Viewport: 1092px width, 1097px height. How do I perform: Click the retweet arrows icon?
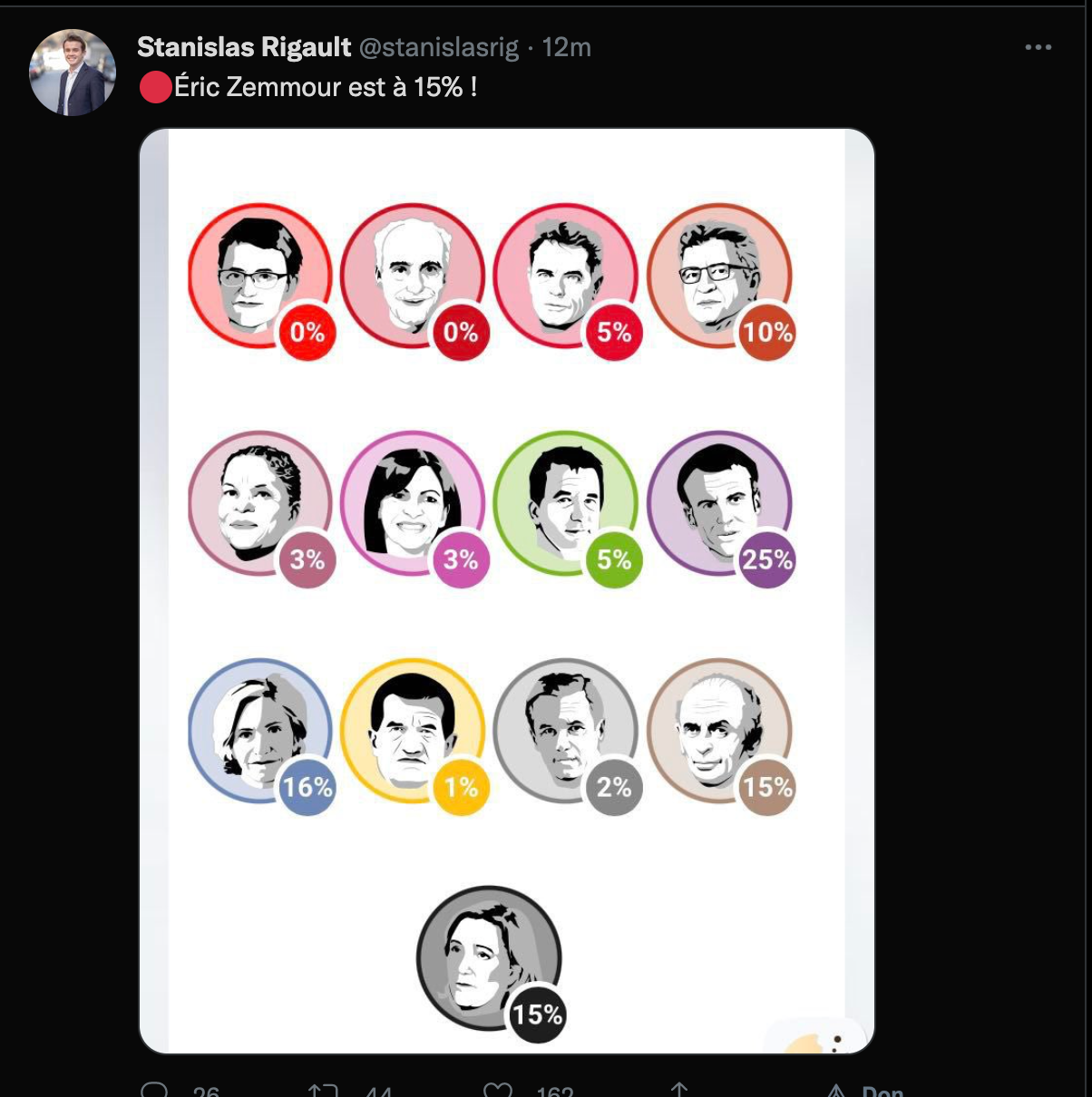pyautogui.click(x=323, y=1090)
